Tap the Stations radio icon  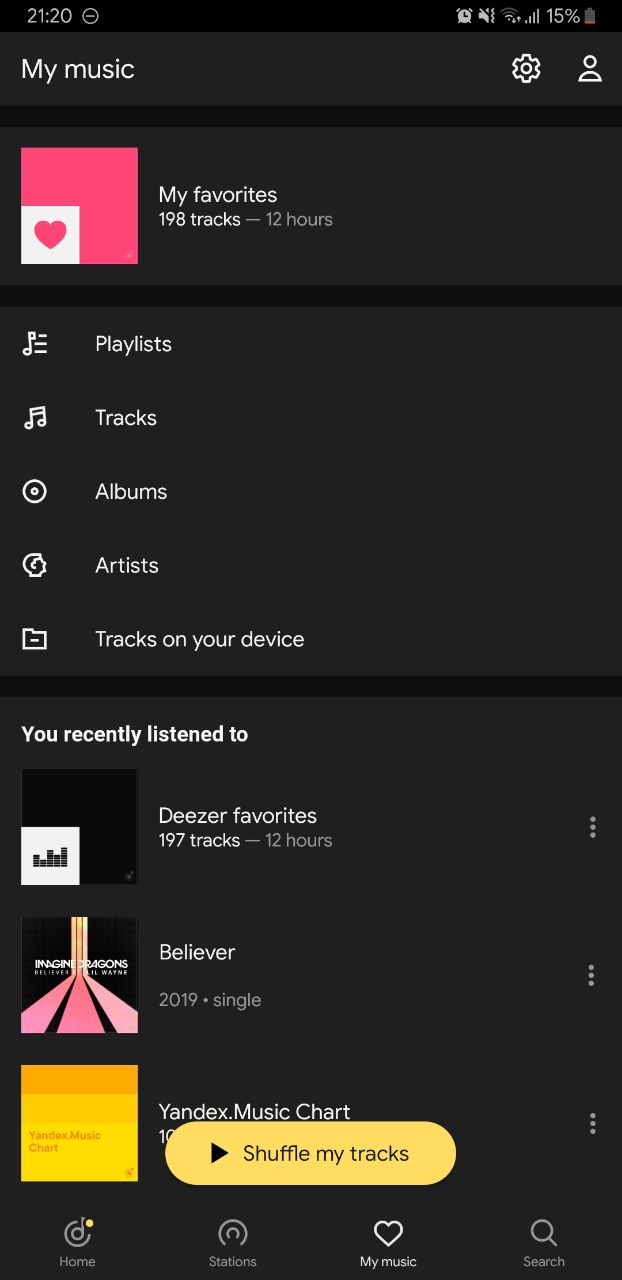232,1233
